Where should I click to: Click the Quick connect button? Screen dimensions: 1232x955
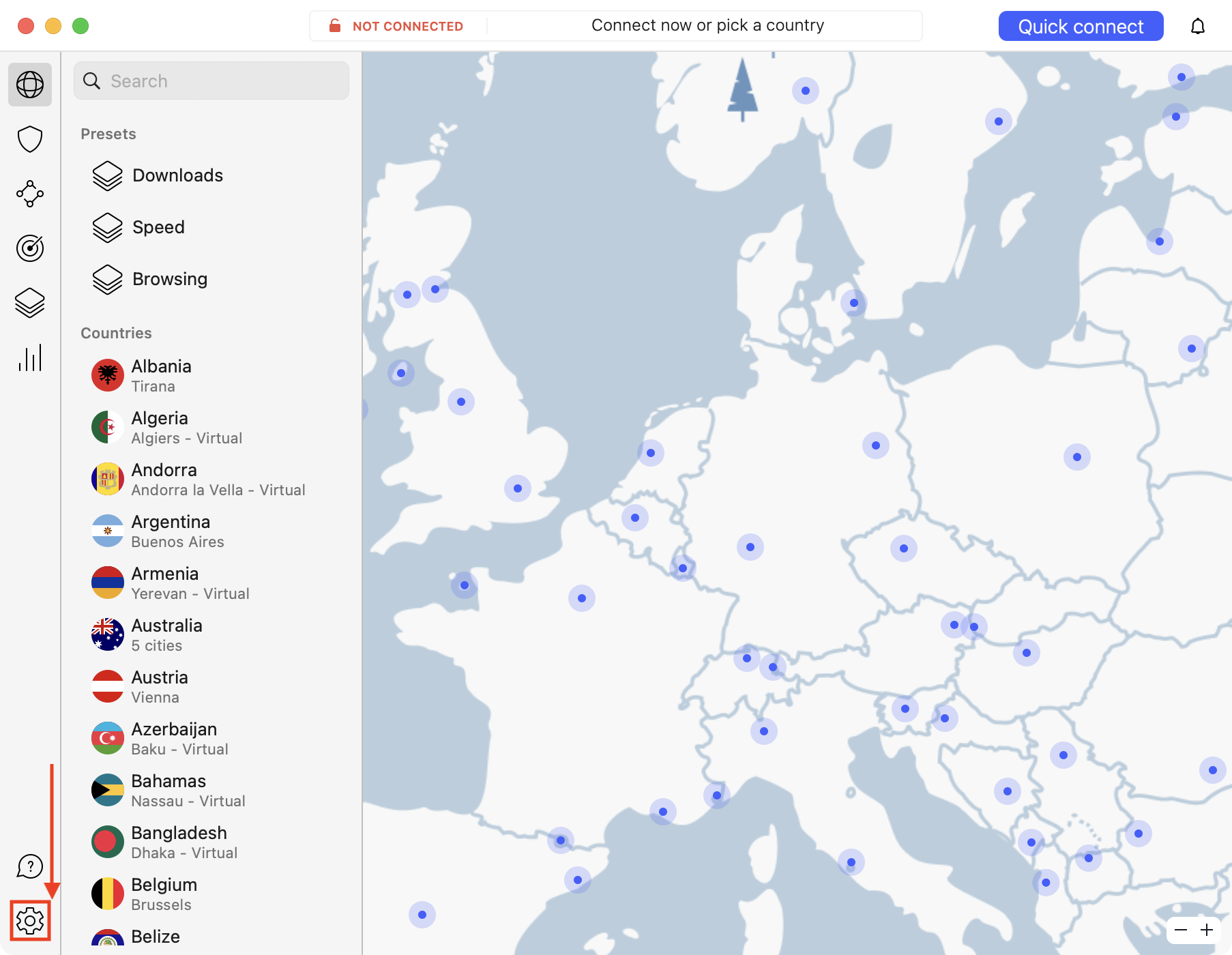[1081, 27]
